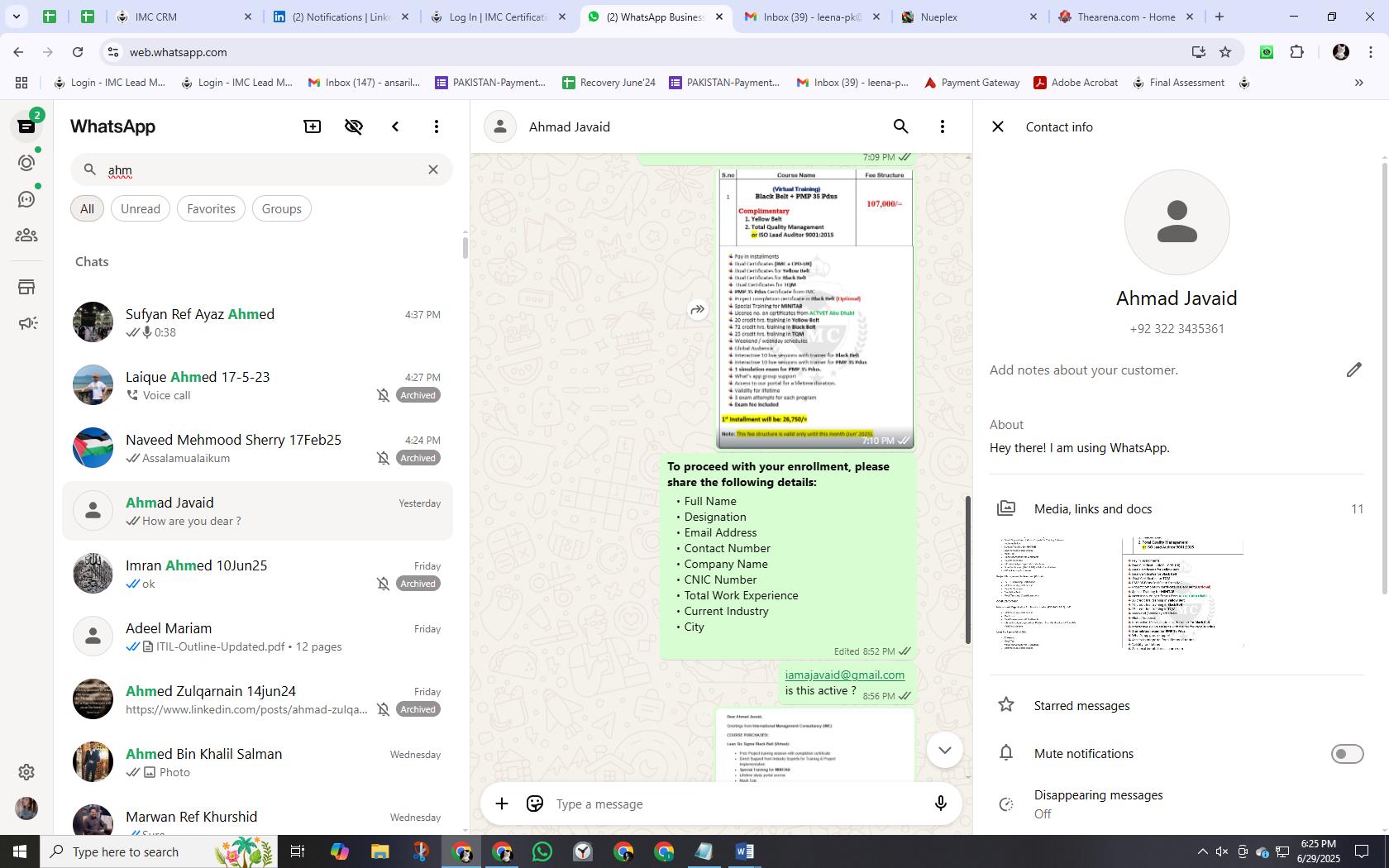Select the Favorites filter chip

[211, 209]
